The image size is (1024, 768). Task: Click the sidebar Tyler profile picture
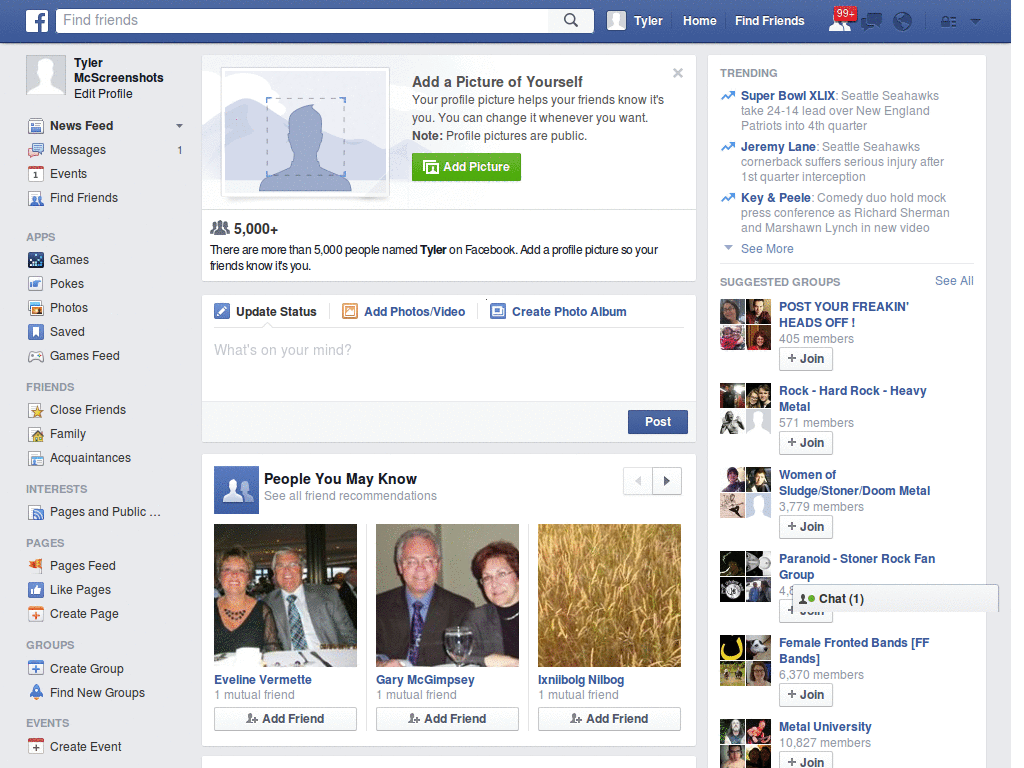[x=46, y=75]
